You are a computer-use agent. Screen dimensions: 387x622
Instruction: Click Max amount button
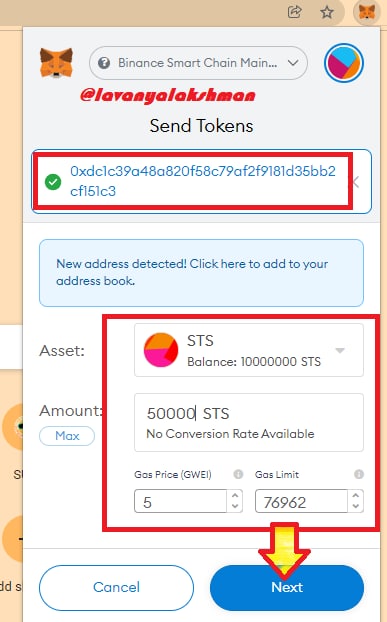pyautogui.click(x=67, y=436)
